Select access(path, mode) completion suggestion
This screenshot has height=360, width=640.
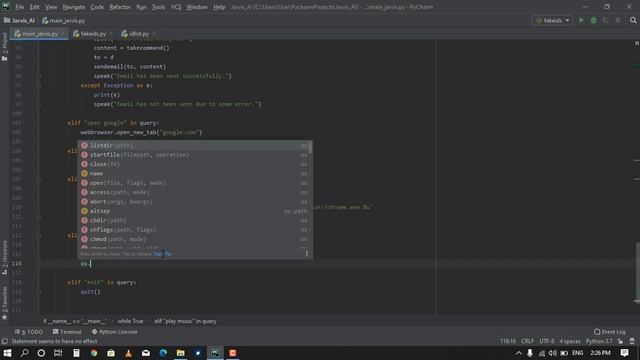point(194,192)
